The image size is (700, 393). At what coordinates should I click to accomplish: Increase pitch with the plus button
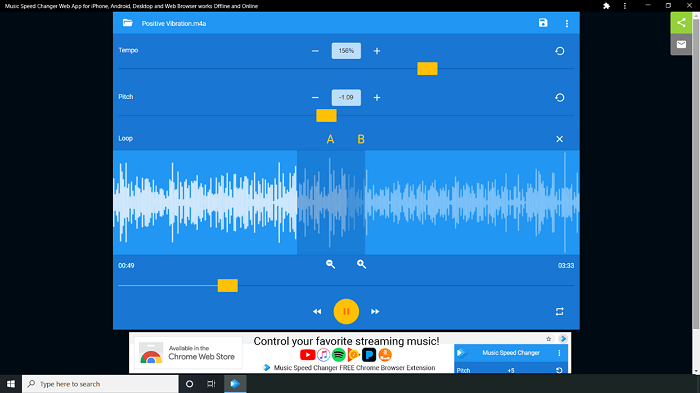pyautogui.click(x=377, y=97)
